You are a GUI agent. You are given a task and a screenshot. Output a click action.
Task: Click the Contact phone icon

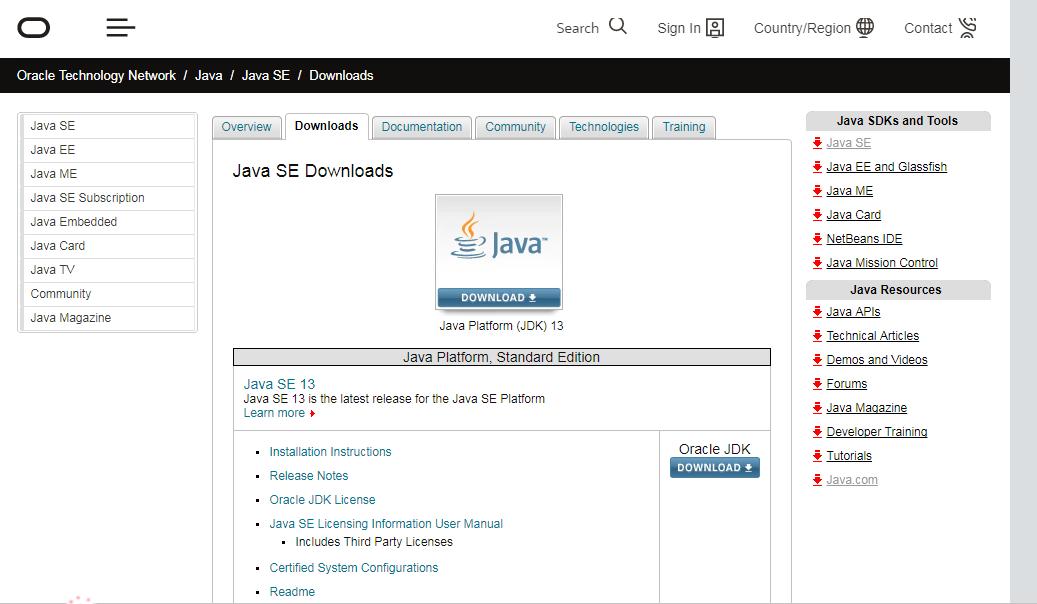969,27
